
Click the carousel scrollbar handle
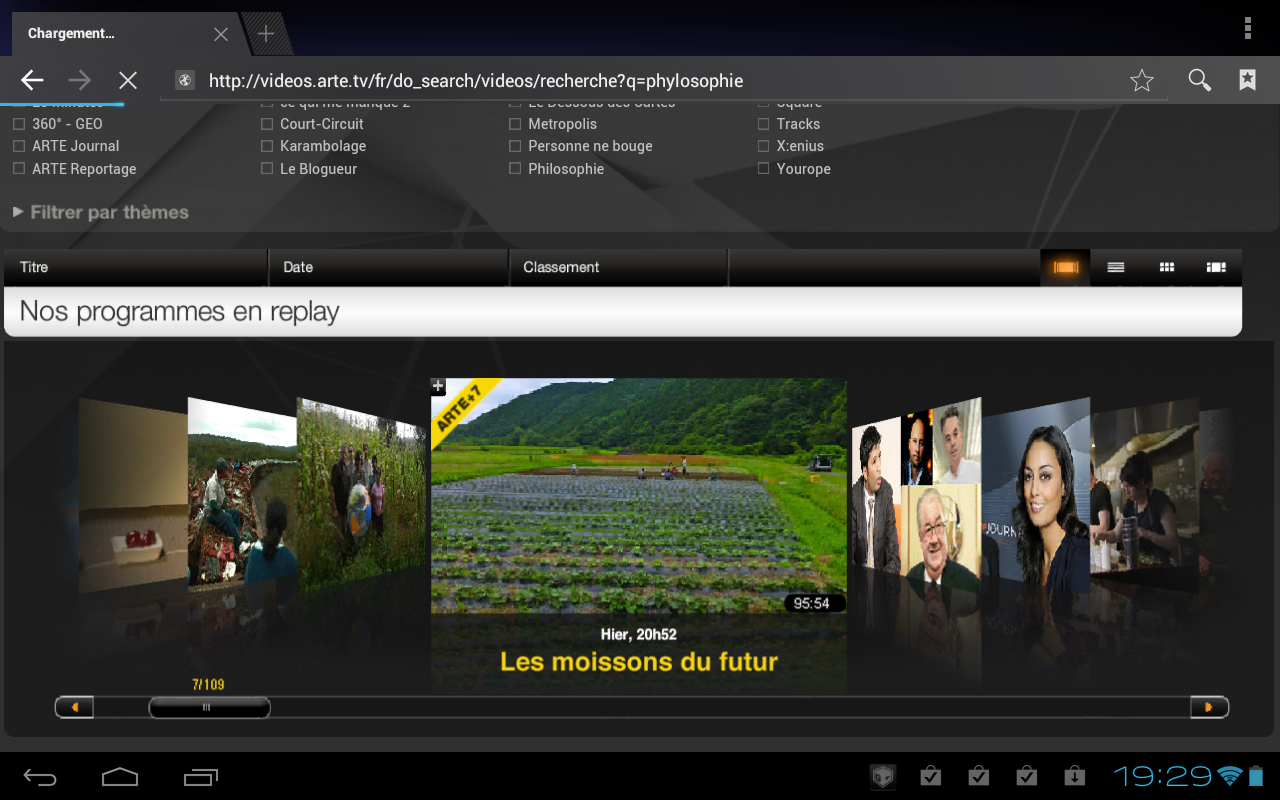pos(209,707)
